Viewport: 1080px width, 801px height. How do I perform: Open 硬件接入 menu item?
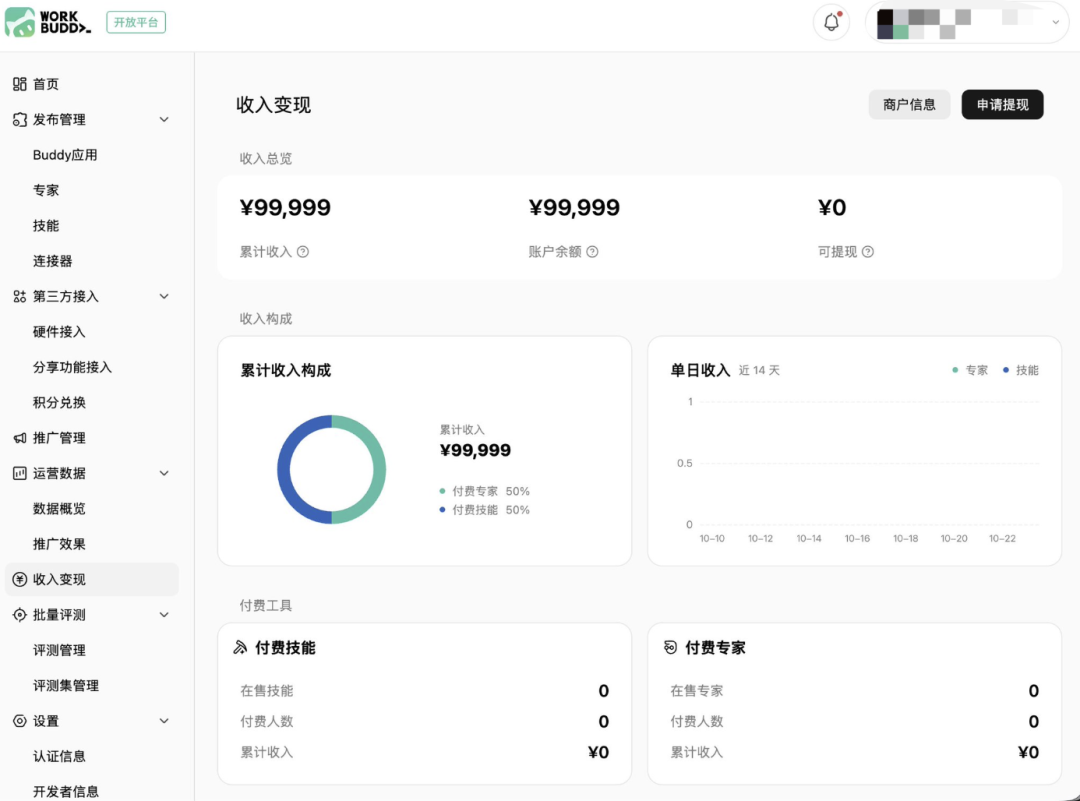tap(59, 332)
